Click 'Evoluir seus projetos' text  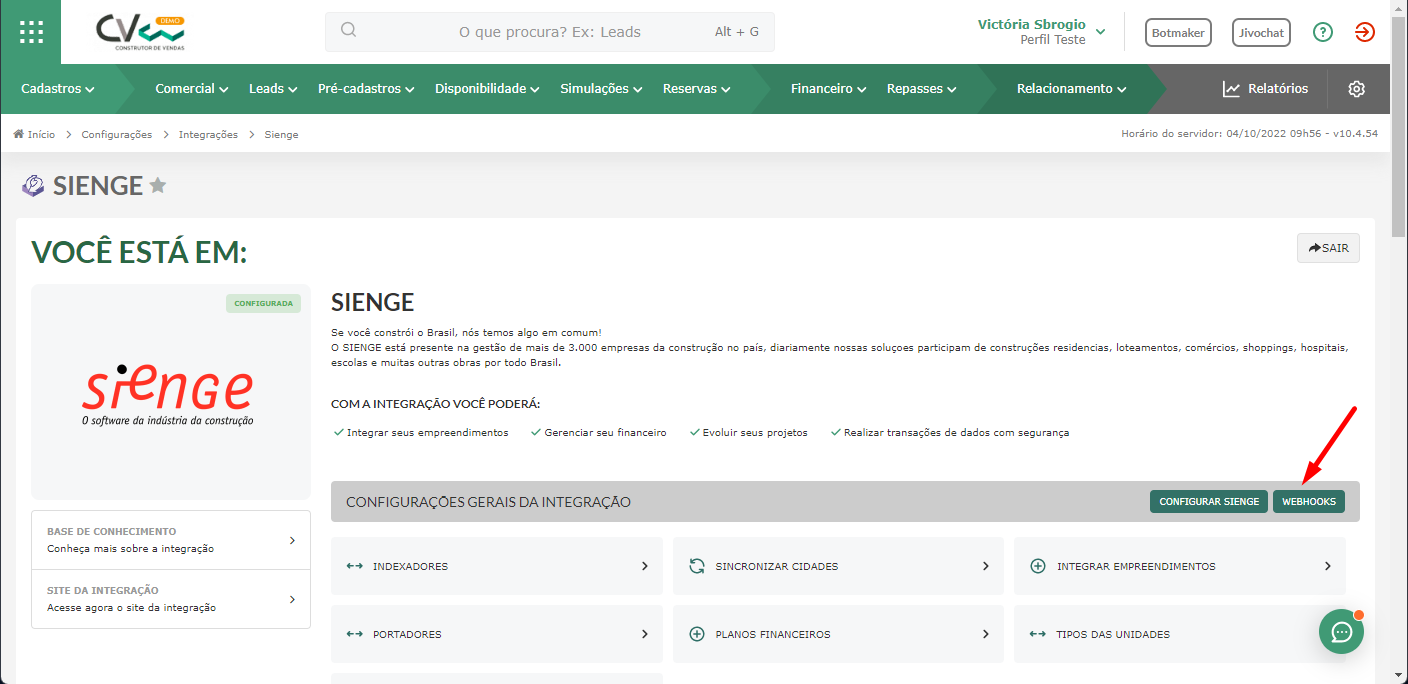click(755, 433)
